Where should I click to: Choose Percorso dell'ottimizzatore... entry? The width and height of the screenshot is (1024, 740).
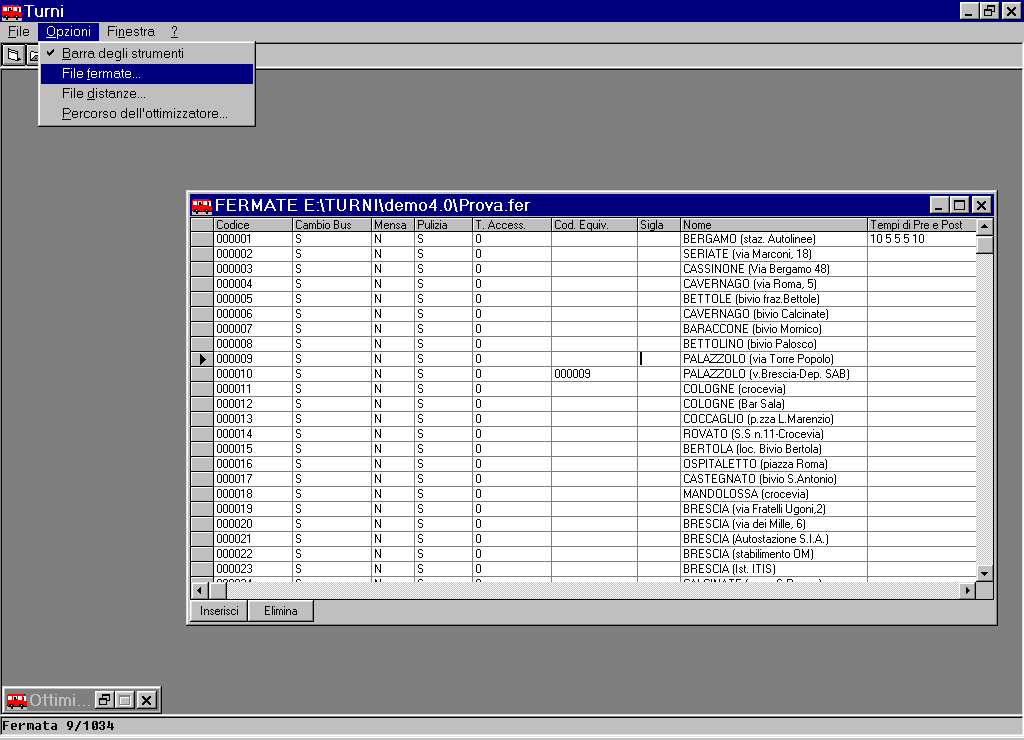(147, 114)
